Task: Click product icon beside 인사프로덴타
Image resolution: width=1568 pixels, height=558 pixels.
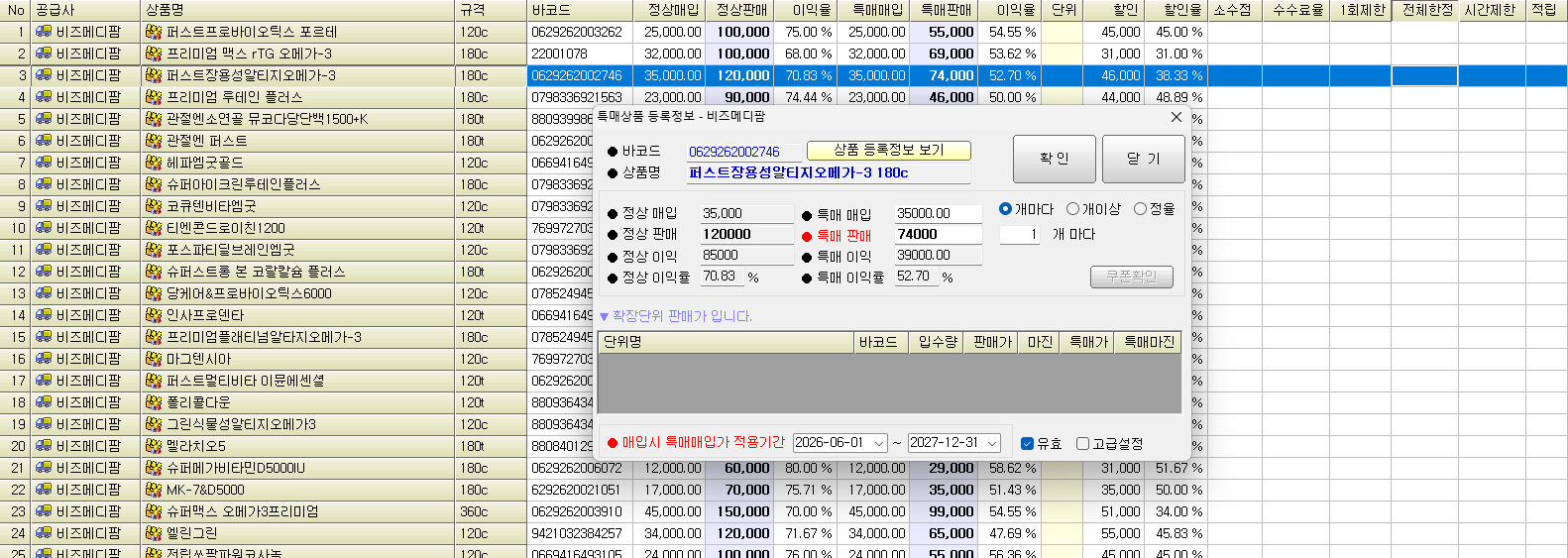Action: 154,315
